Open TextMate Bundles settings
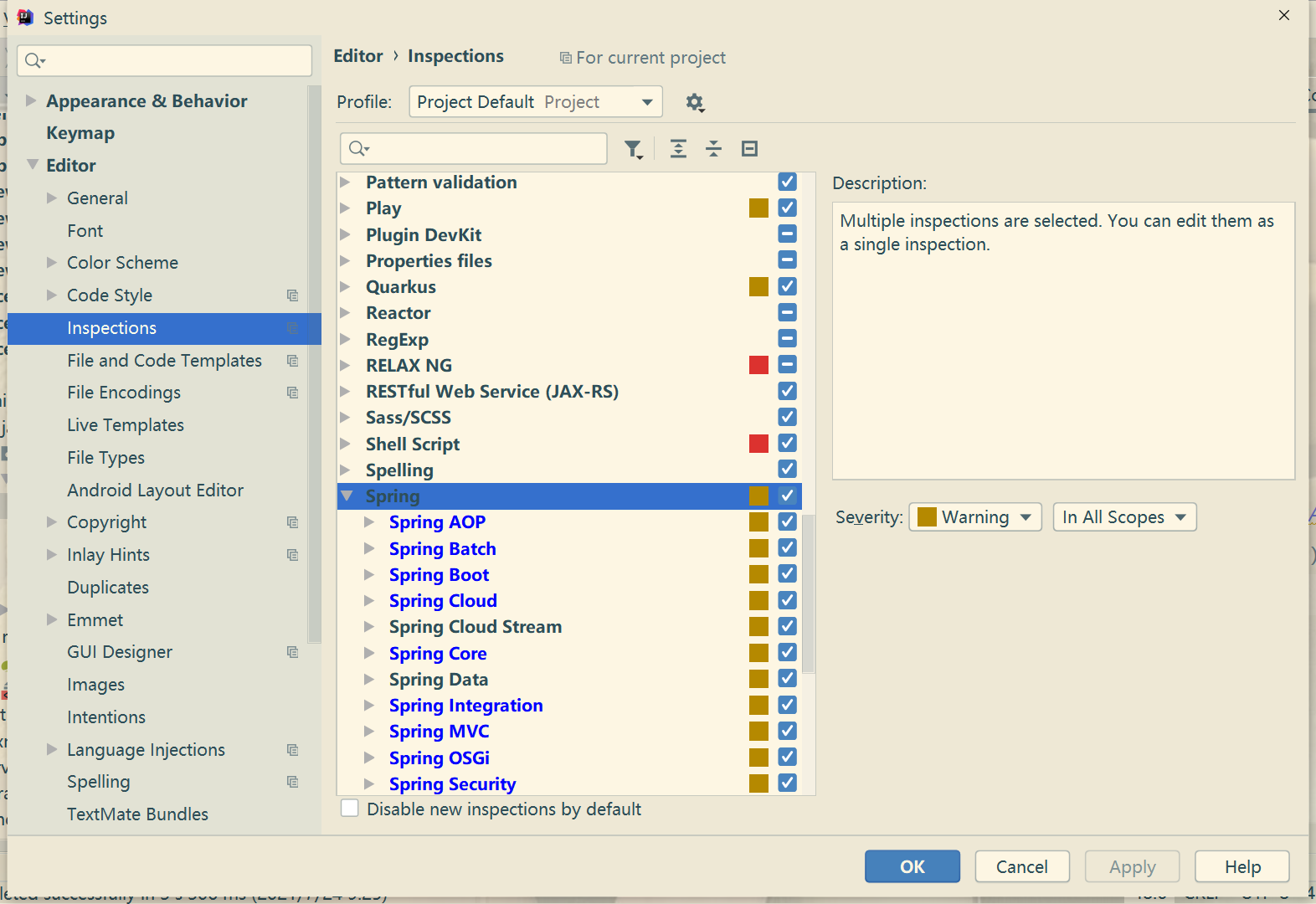Image resolution: width=1316 pixels, height=904 pixels. [138, 814]
